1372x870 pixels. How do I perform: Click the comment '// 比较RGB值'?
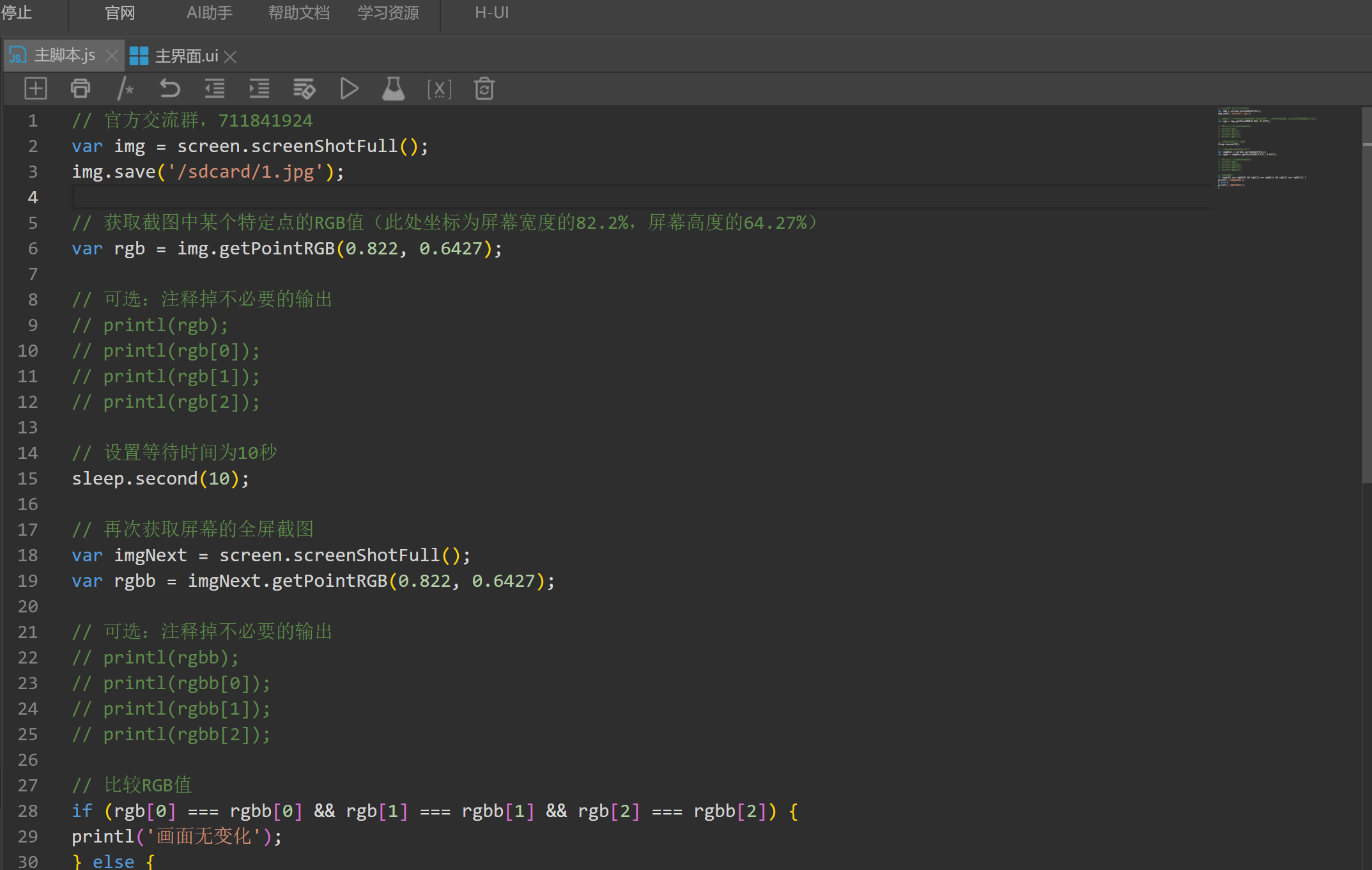[x=132, y=786]
